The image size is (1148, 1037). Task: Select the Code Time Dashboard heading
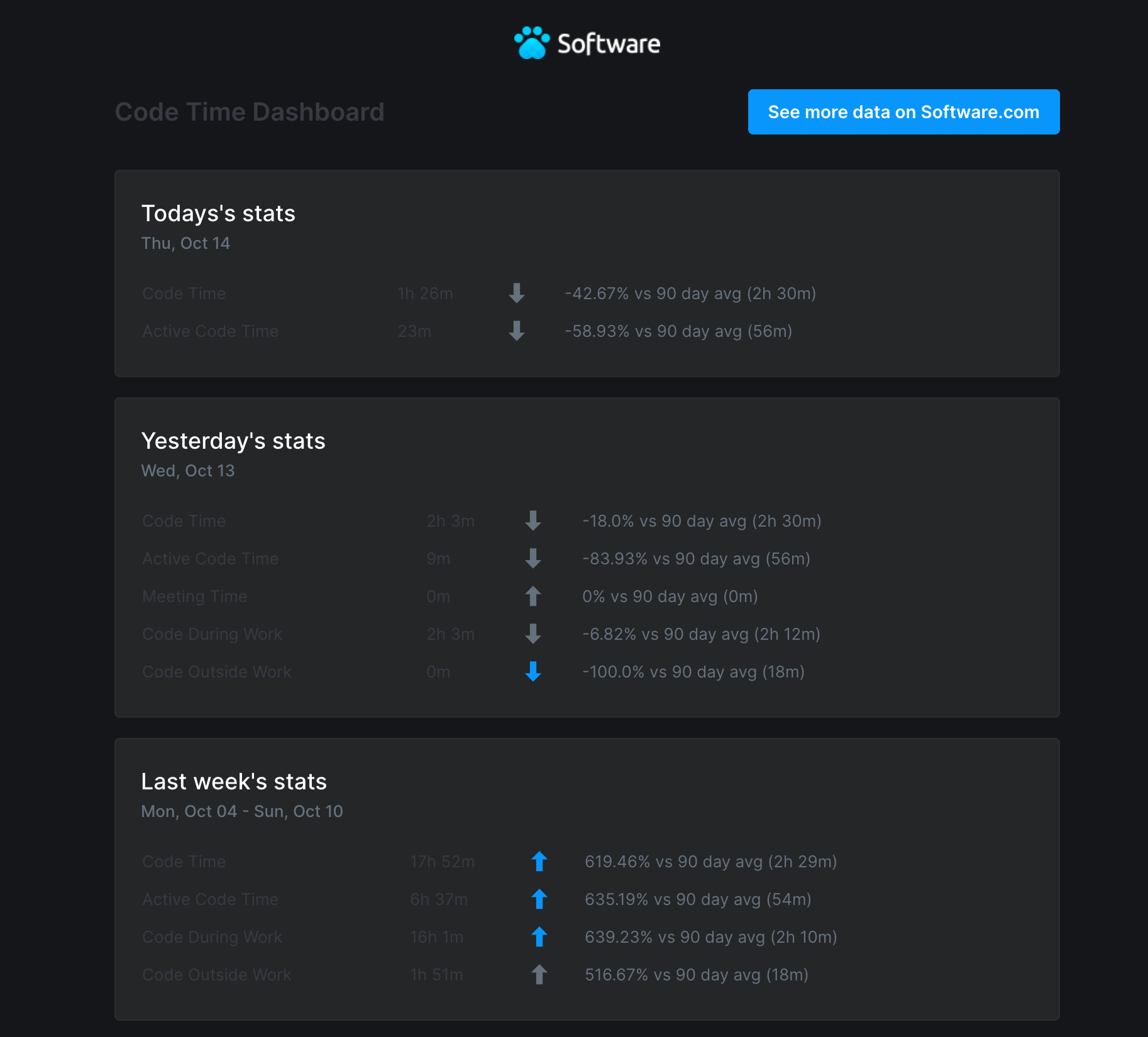tap(250, 112)
